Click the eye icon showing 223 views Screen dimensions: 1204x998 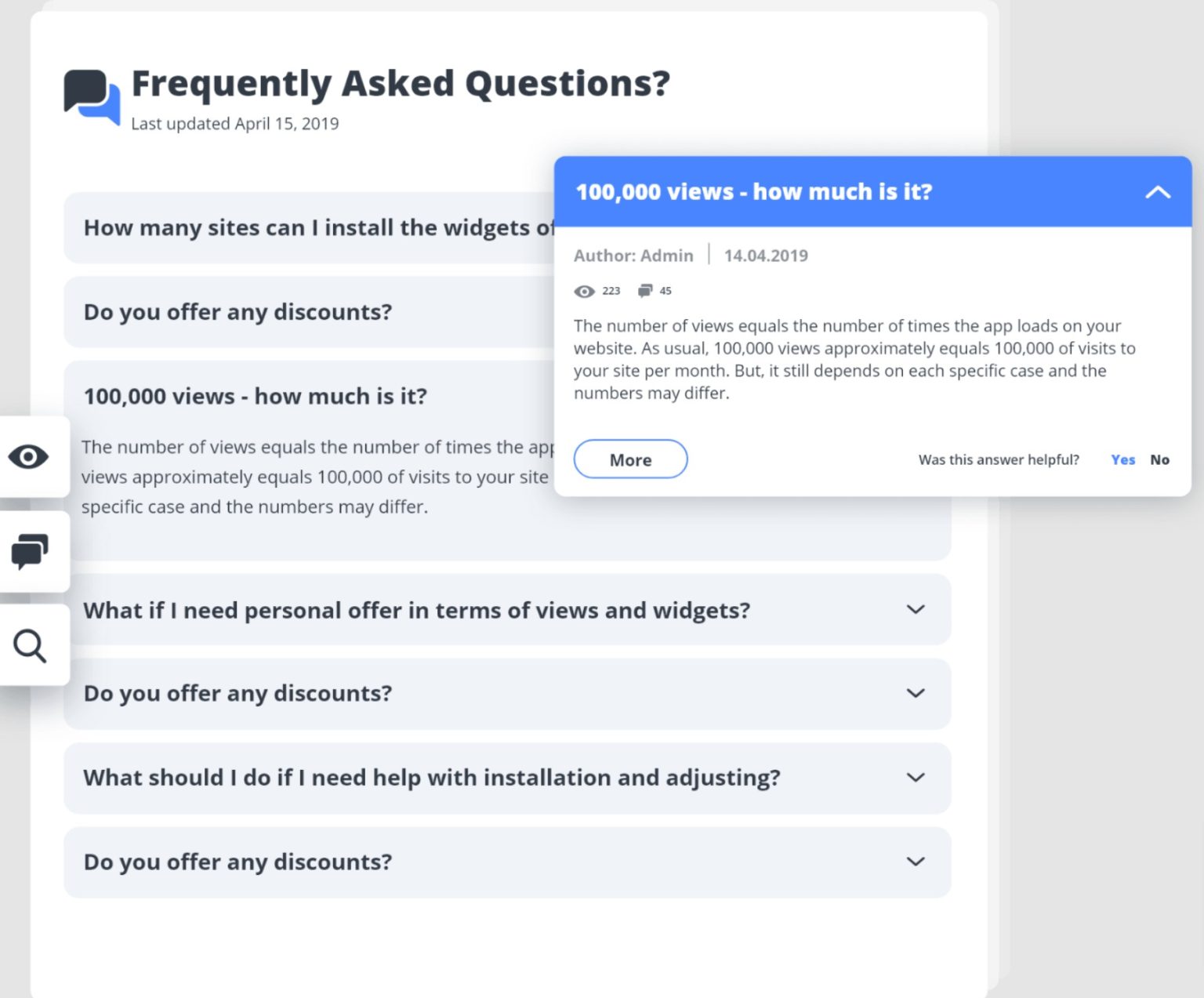[584, 291]
